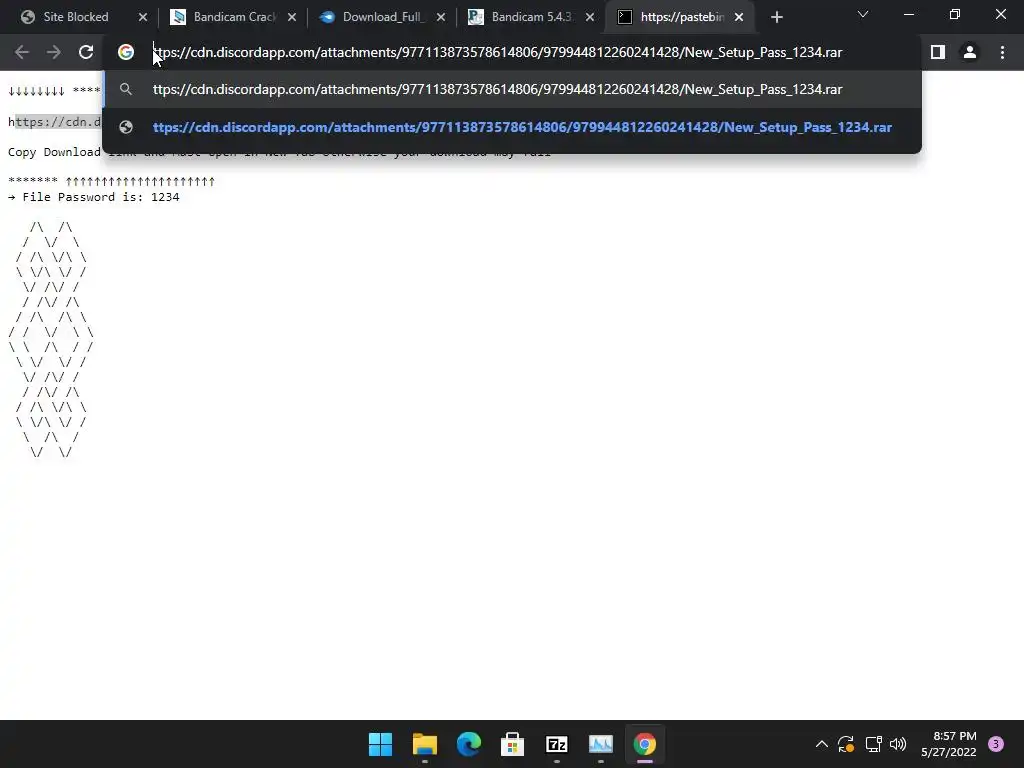The height and width of the screenshot is (768, 1024).
Task: Open File Explorer from taskbar
Action: pos(424,744)
